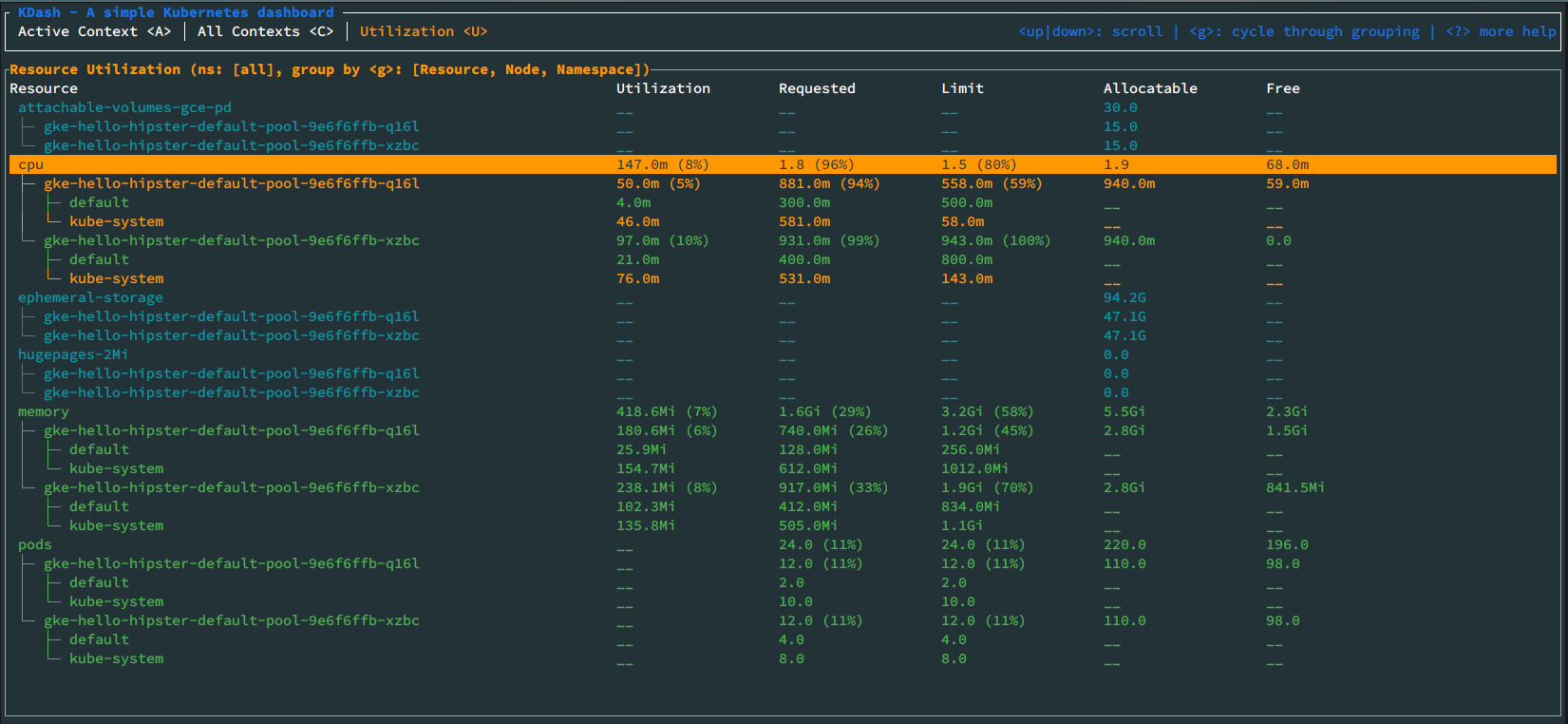The image size is (1568, 724).
Task: Click pods free value 196.0
Action: (1287, 544)
